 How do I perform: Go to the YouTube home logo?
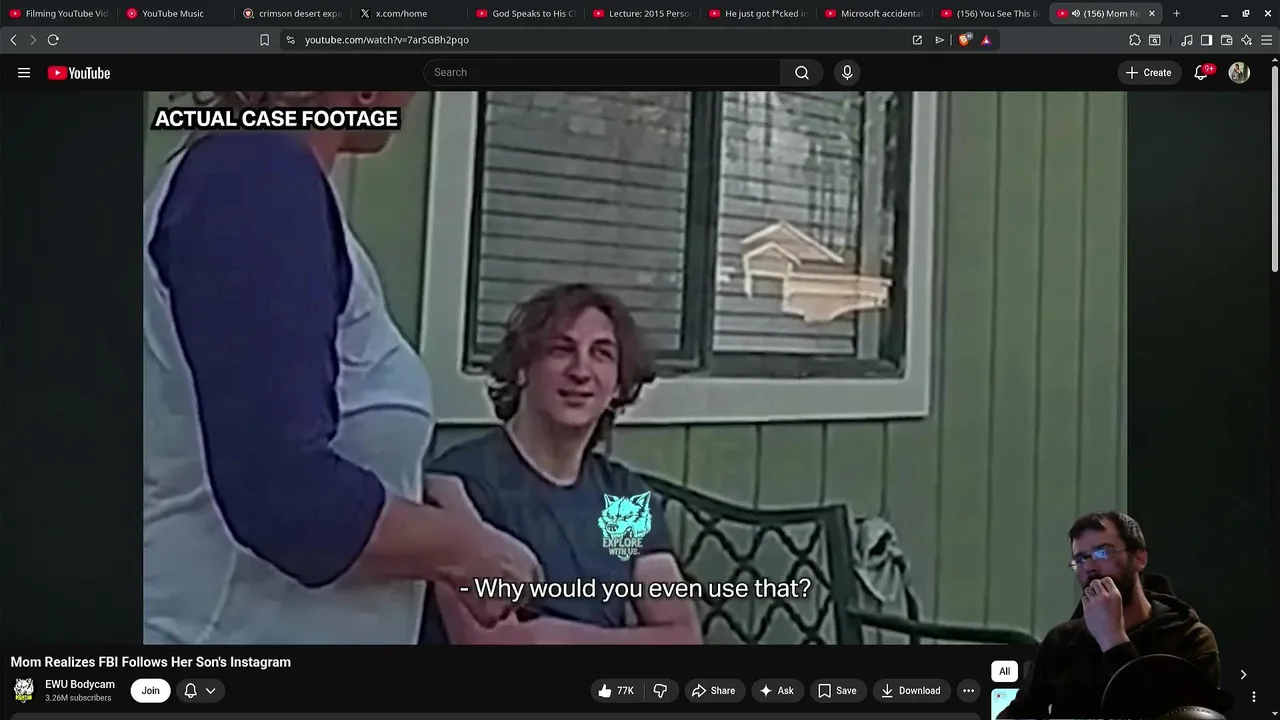79,73
